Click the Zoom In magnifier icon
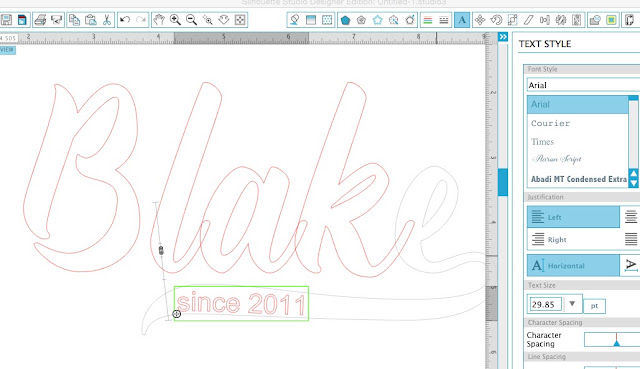The height and width of the screenshot is (369, 640). point(175,20)
